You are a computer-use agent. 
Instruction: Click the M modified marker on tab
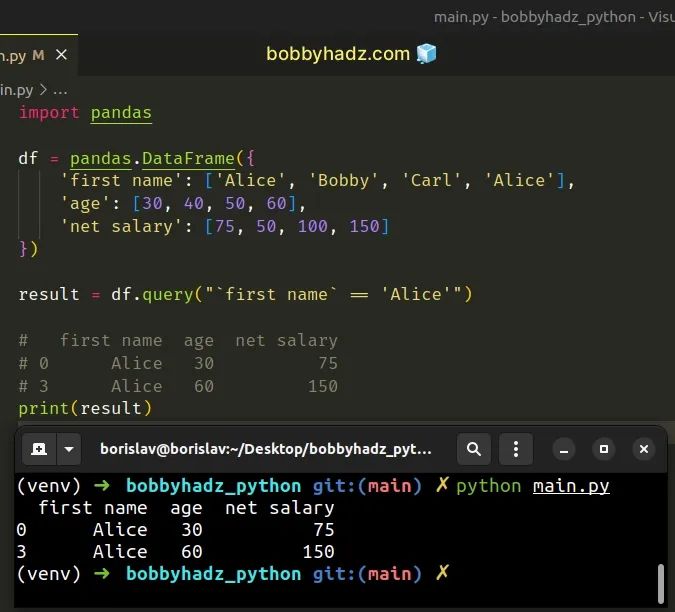(38, 55)
